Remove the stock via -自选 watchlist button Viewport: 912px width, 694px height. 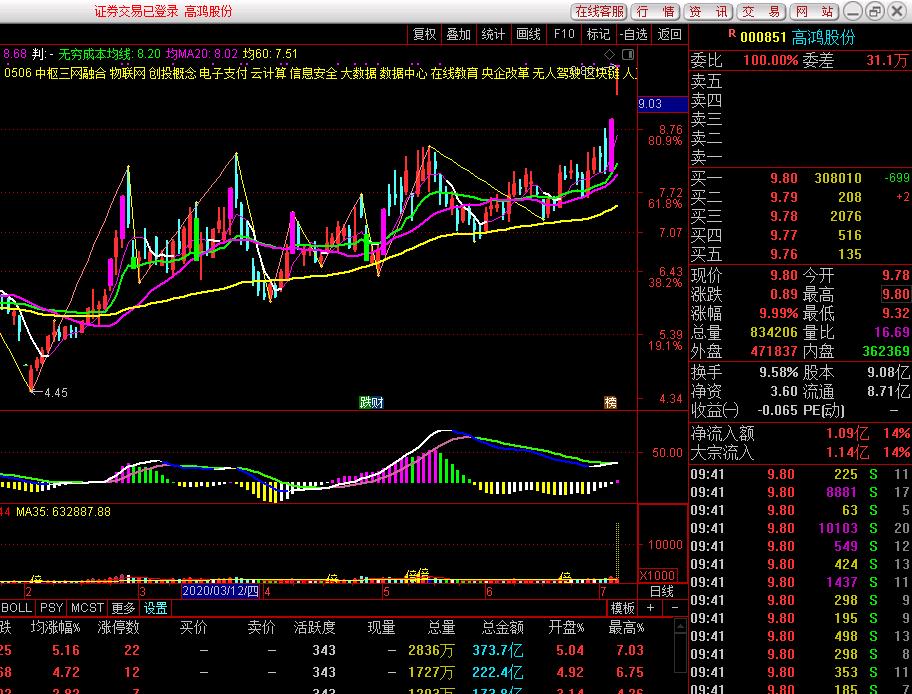(x=633, y=34)
